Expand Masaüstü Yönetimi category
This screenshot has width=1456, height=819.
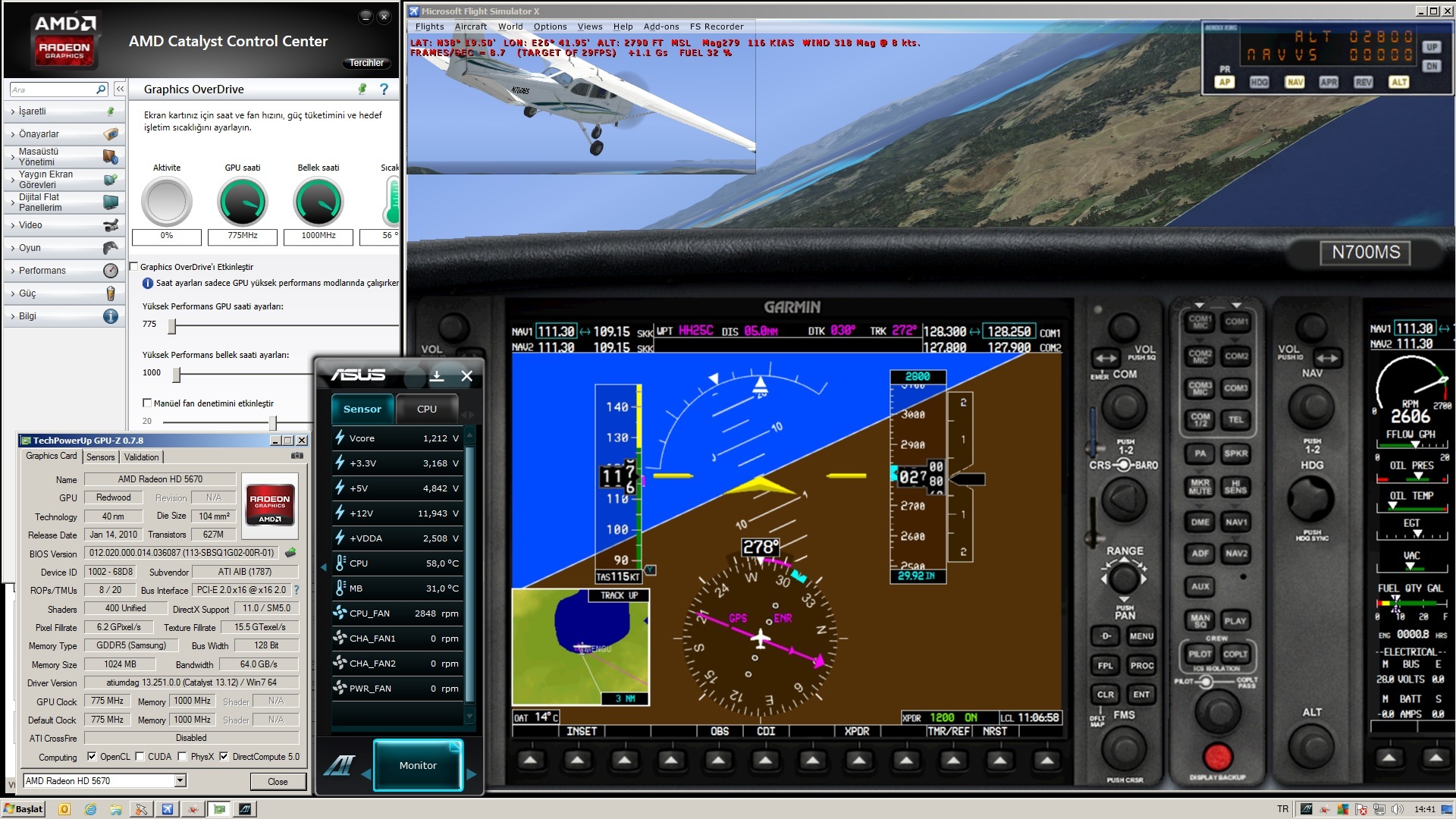tap(64, 157)
